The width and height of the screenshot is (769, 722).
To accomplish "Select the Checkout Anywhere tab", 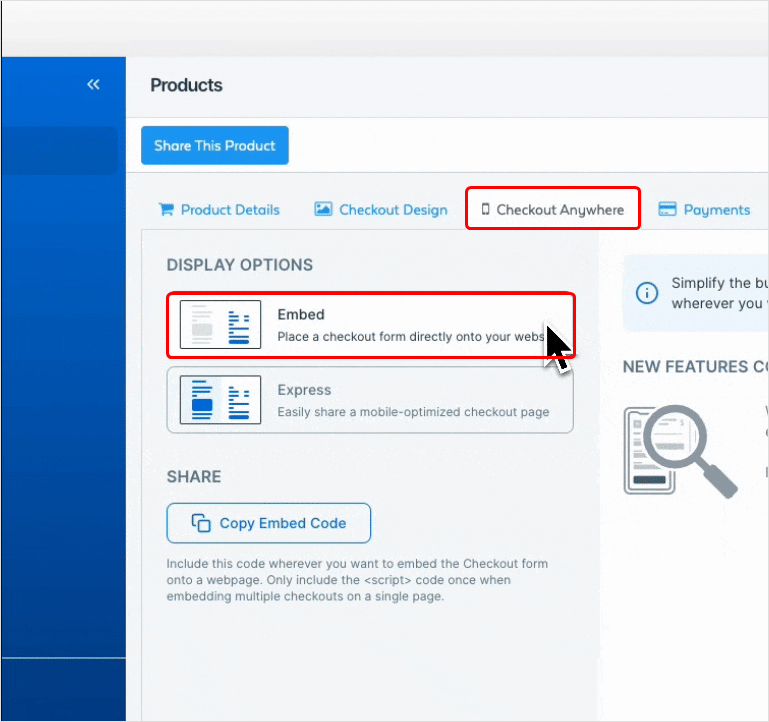I will pyautogui.click(x=559, y=210).
